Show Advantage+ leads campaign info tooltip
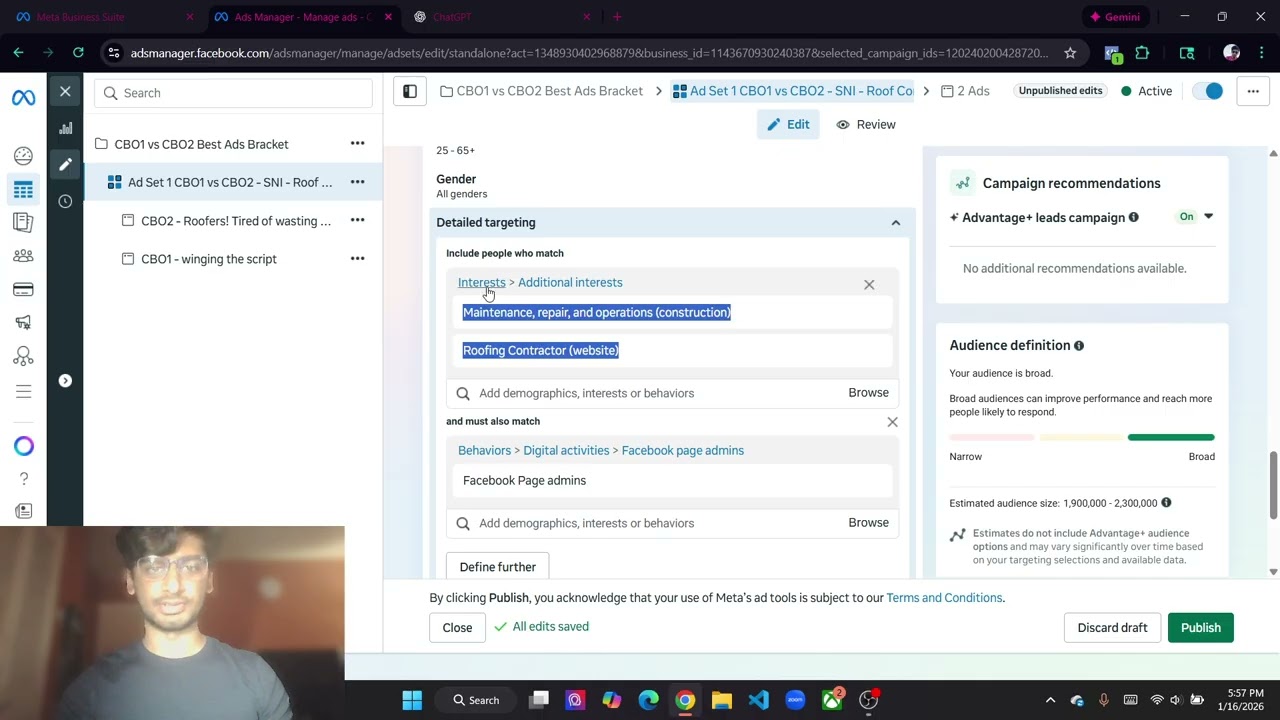The image size is (1280, 720). tap(1133, 217)
